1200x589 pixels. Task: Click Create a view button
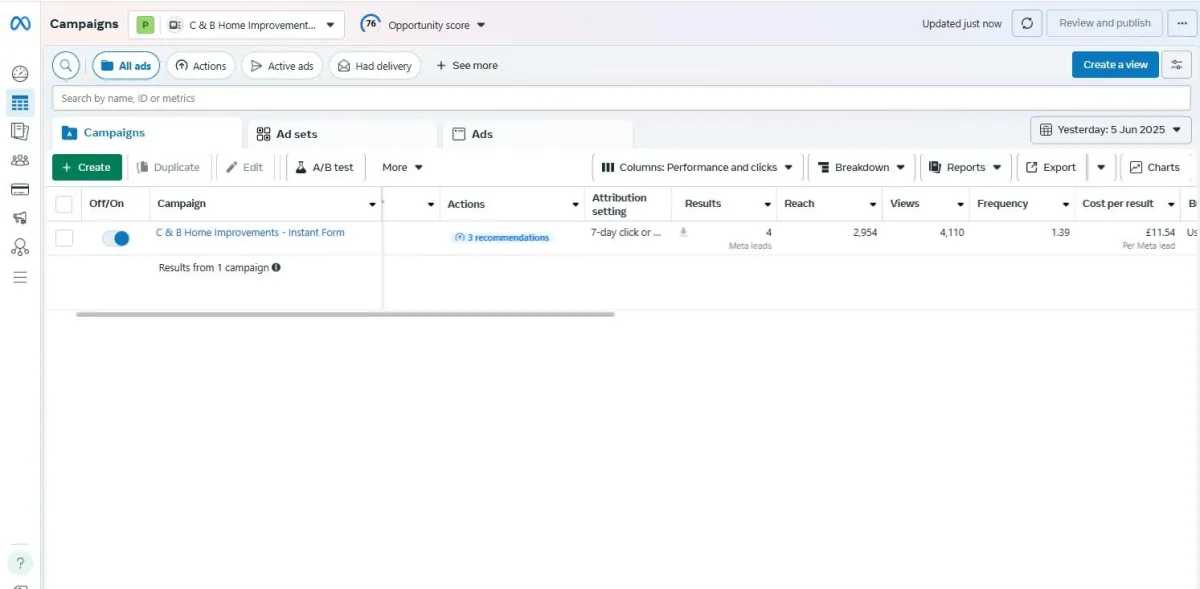click(x=1115, y=65)
